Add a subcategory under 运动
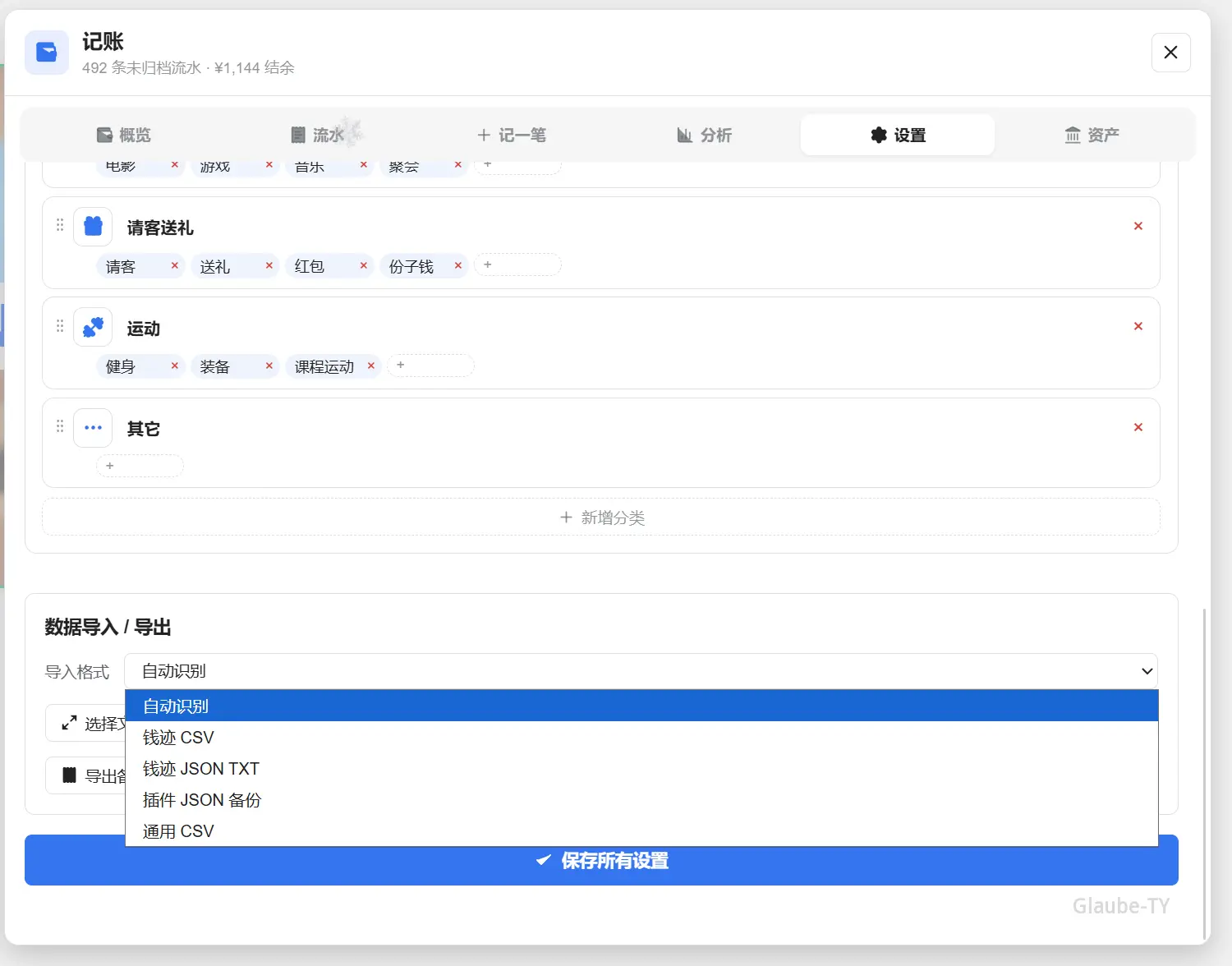Viewport: 1232px width, 966px height. point(431,365)
